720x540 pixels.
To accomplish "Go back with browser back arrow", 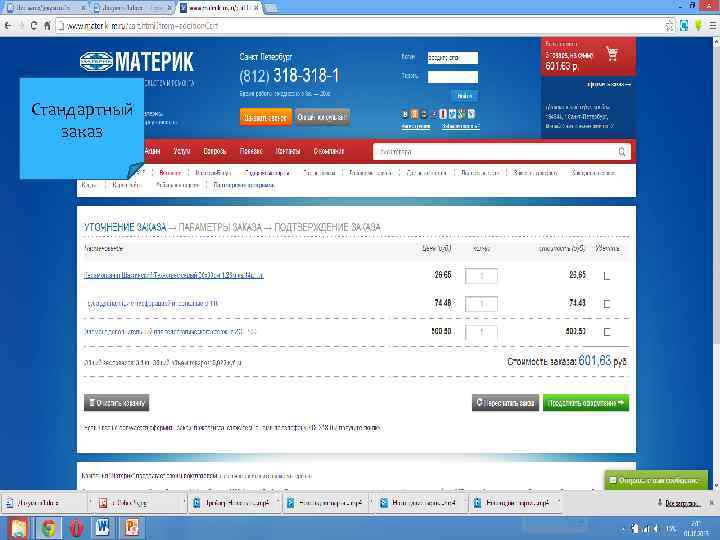I will point(8,26).
